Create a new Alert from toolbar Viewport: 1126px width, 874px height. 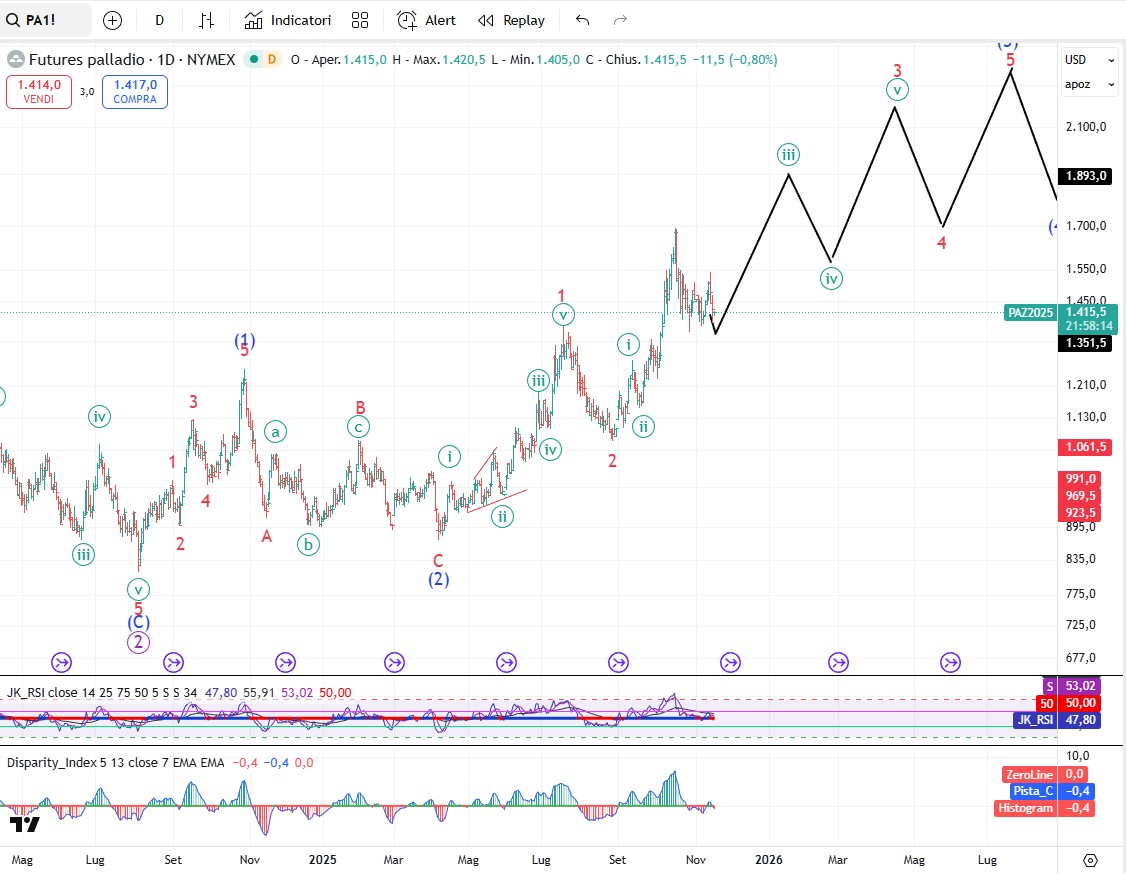(426, 20)
